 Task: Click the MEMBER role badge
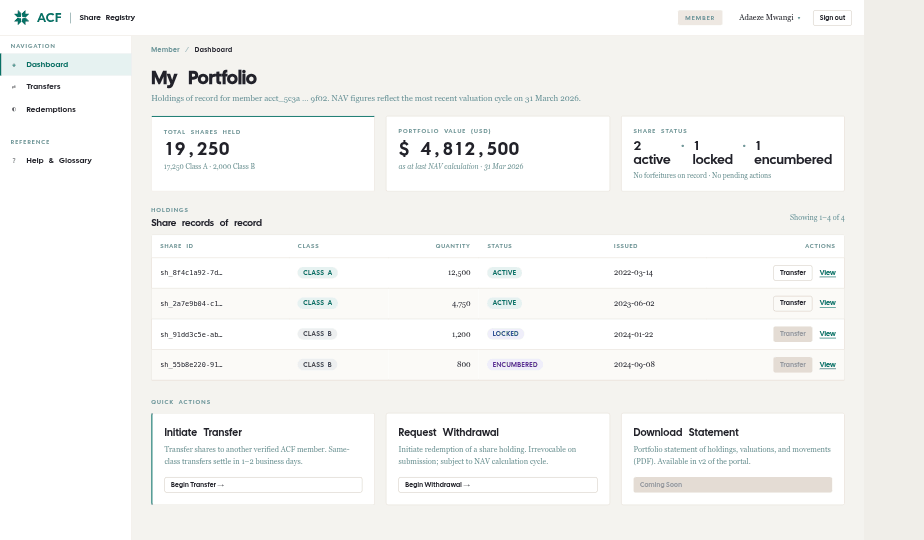coord(699,18)
